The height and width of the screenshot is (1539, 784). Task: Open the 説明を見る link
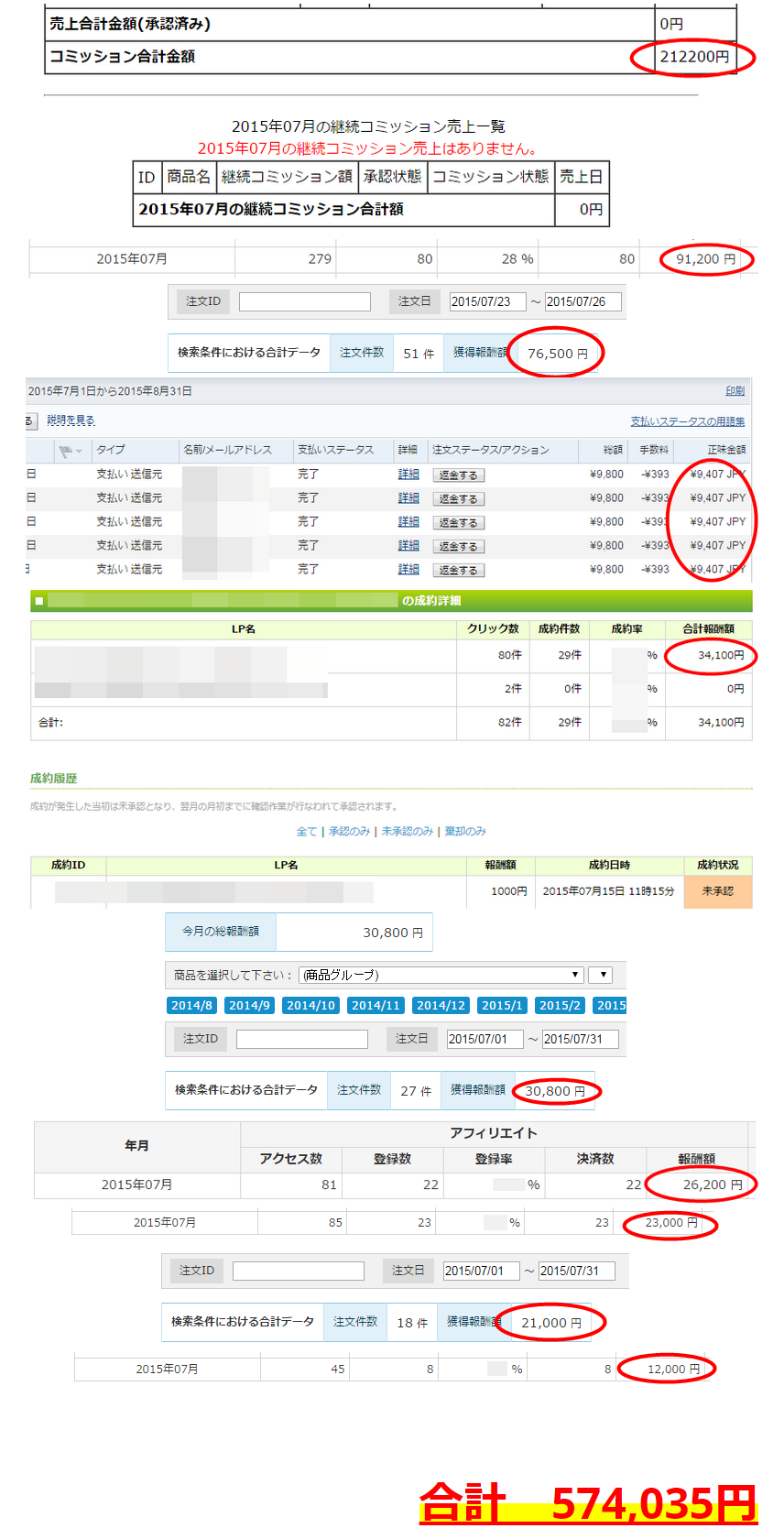[71, 420]
